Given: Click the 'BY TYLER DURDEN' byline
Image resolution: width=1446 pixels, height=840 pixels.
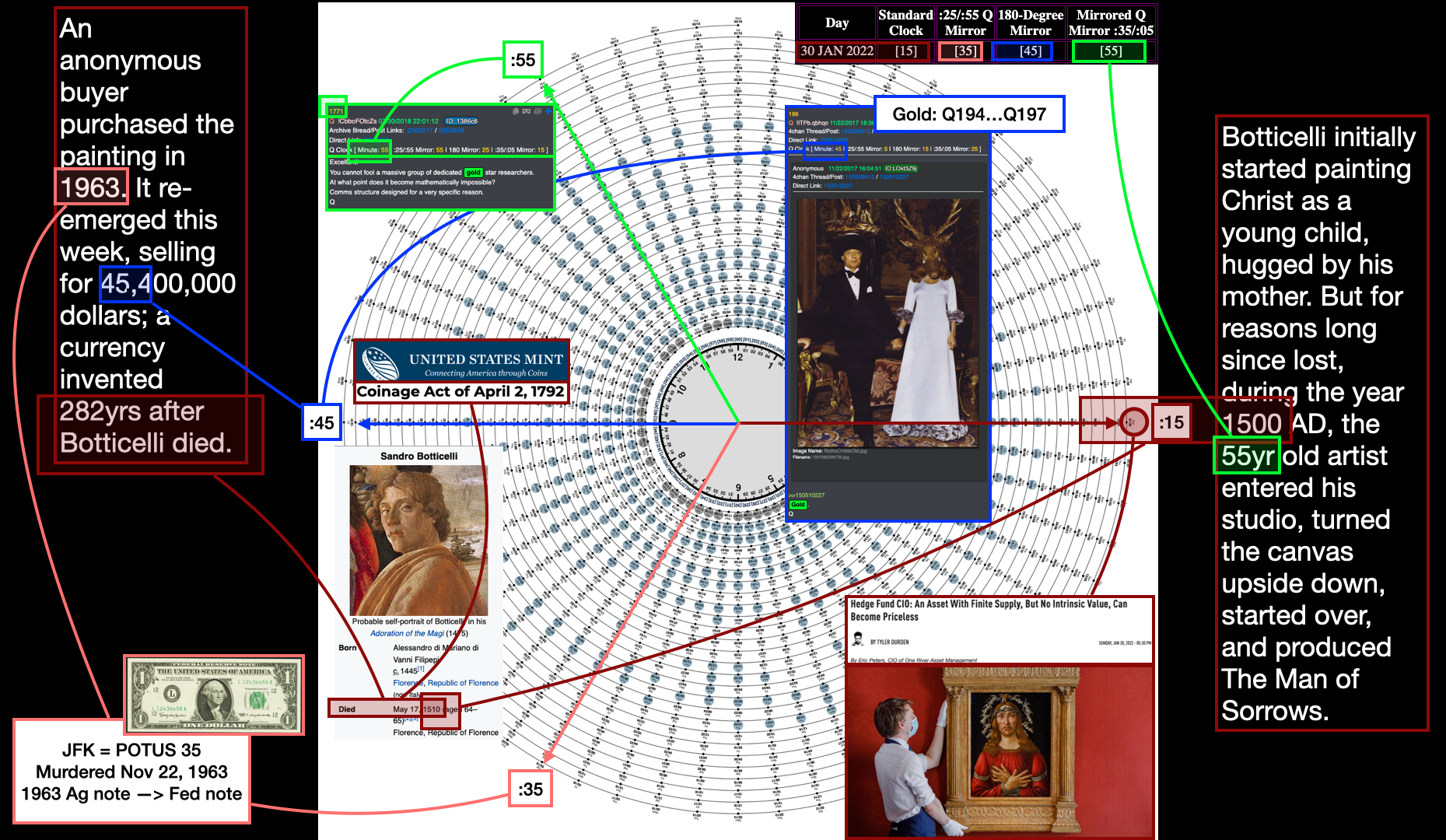Looking at the screenshot, I should [889, 642].
